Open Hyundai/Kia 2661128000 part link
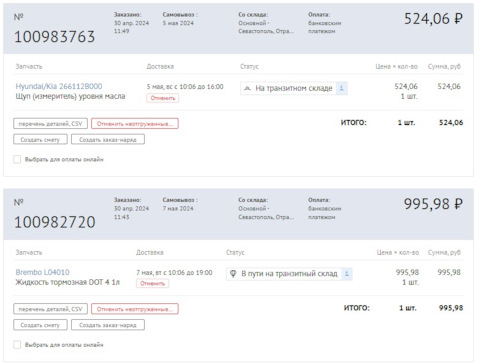 click(x=59, y=86)
